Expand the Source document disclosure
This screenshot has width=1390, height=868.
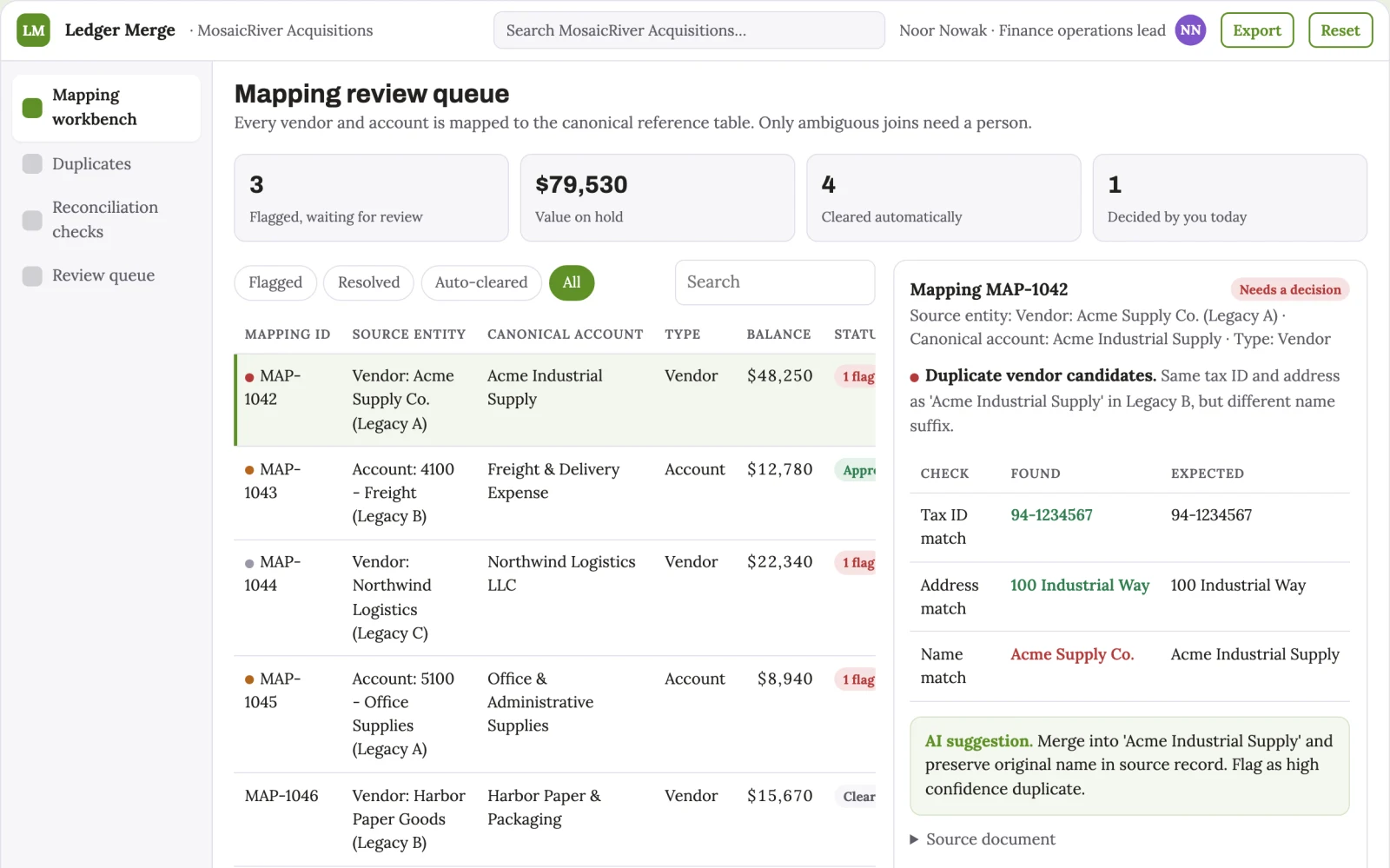pyautogui.click(x=982, y=839)
